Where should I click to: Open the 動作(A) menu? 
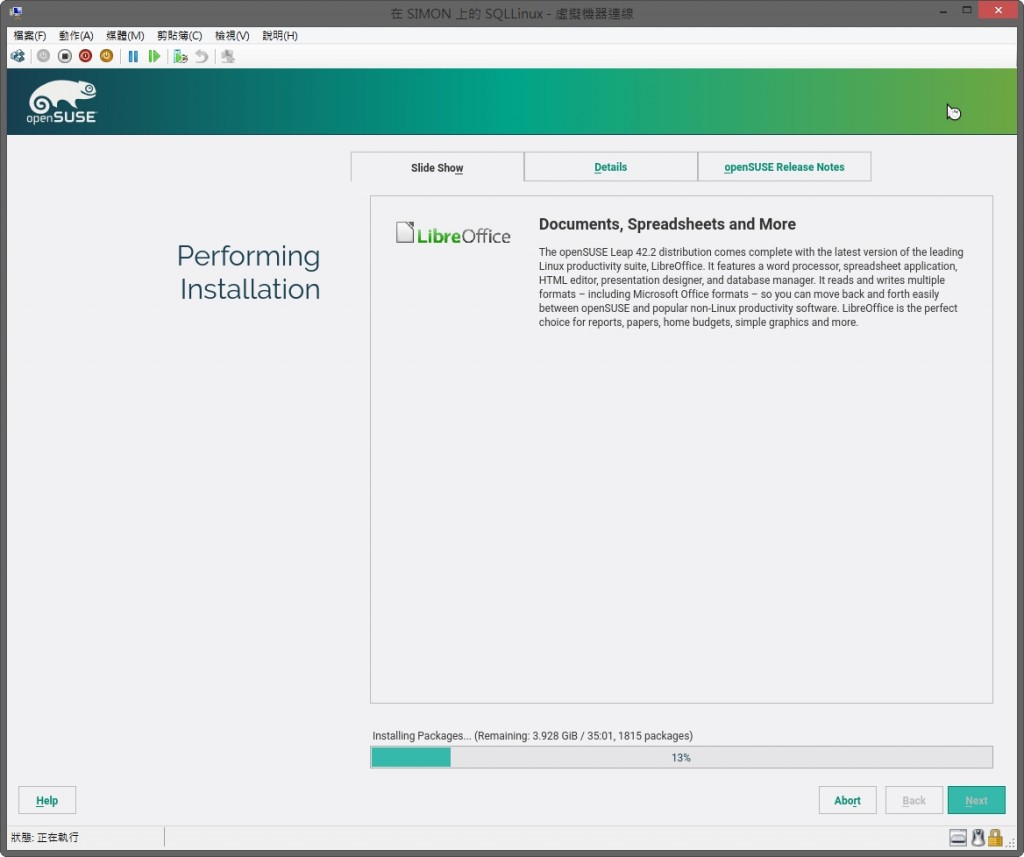pos(76,35)
